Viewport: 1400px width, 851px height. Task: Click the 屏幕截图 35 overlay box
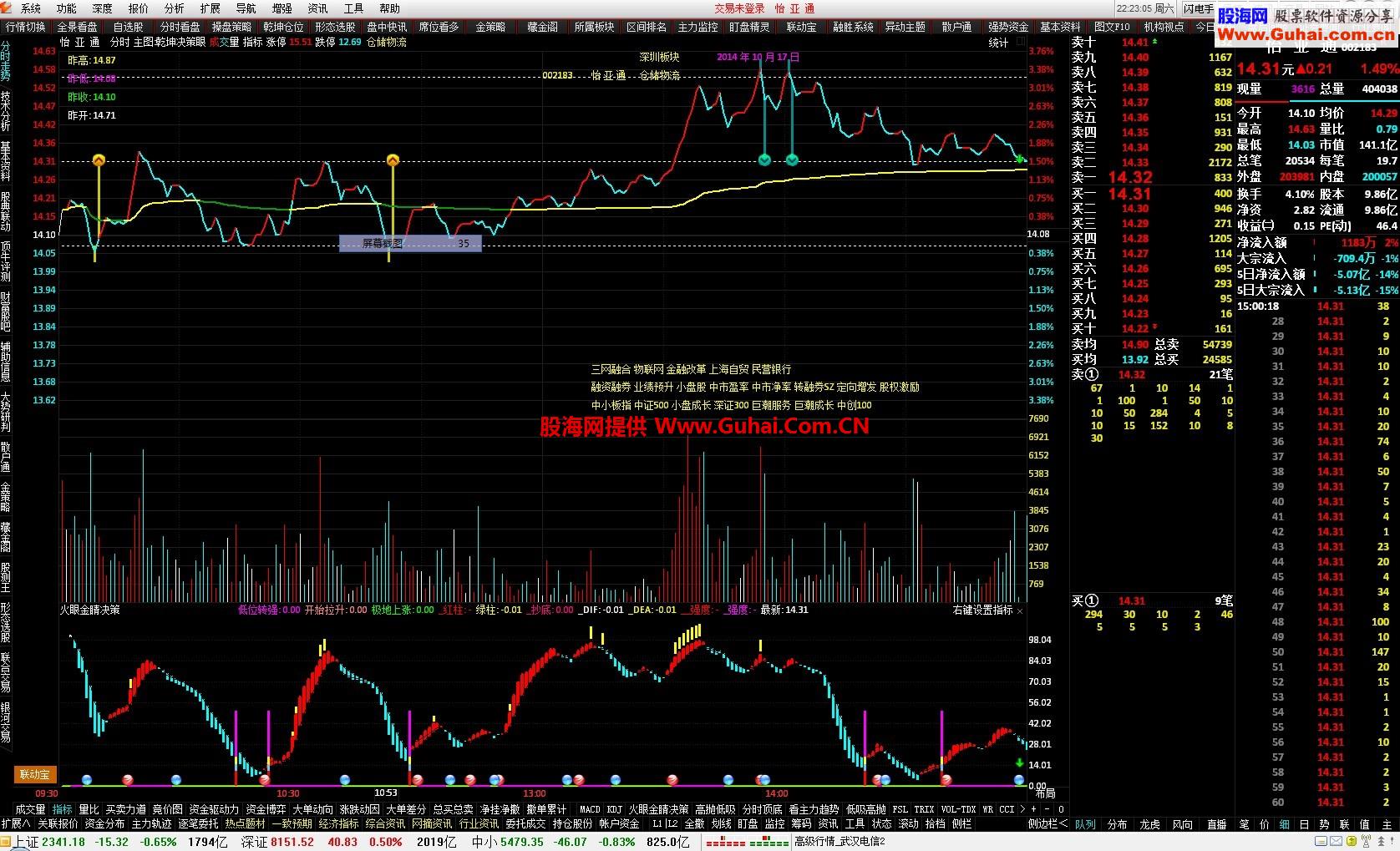pos(410,244)
